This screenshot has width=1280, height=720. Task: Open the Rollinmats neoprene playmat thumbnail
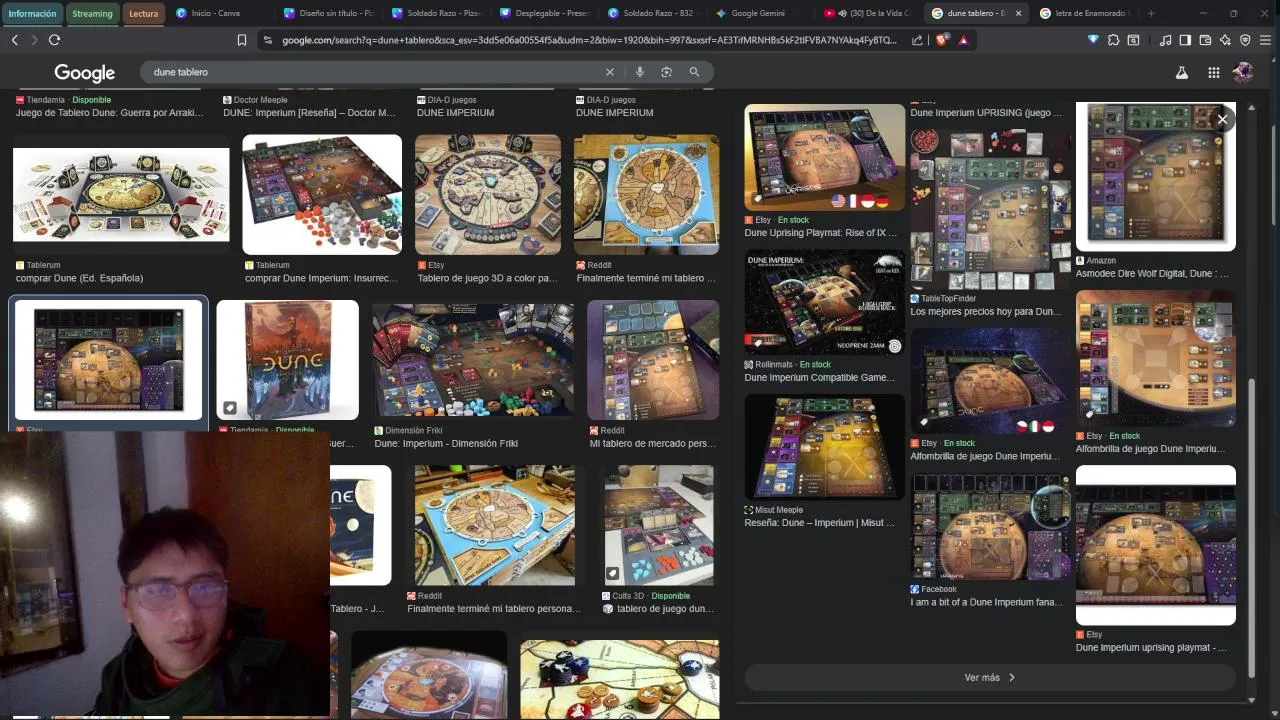pos(824,302)
